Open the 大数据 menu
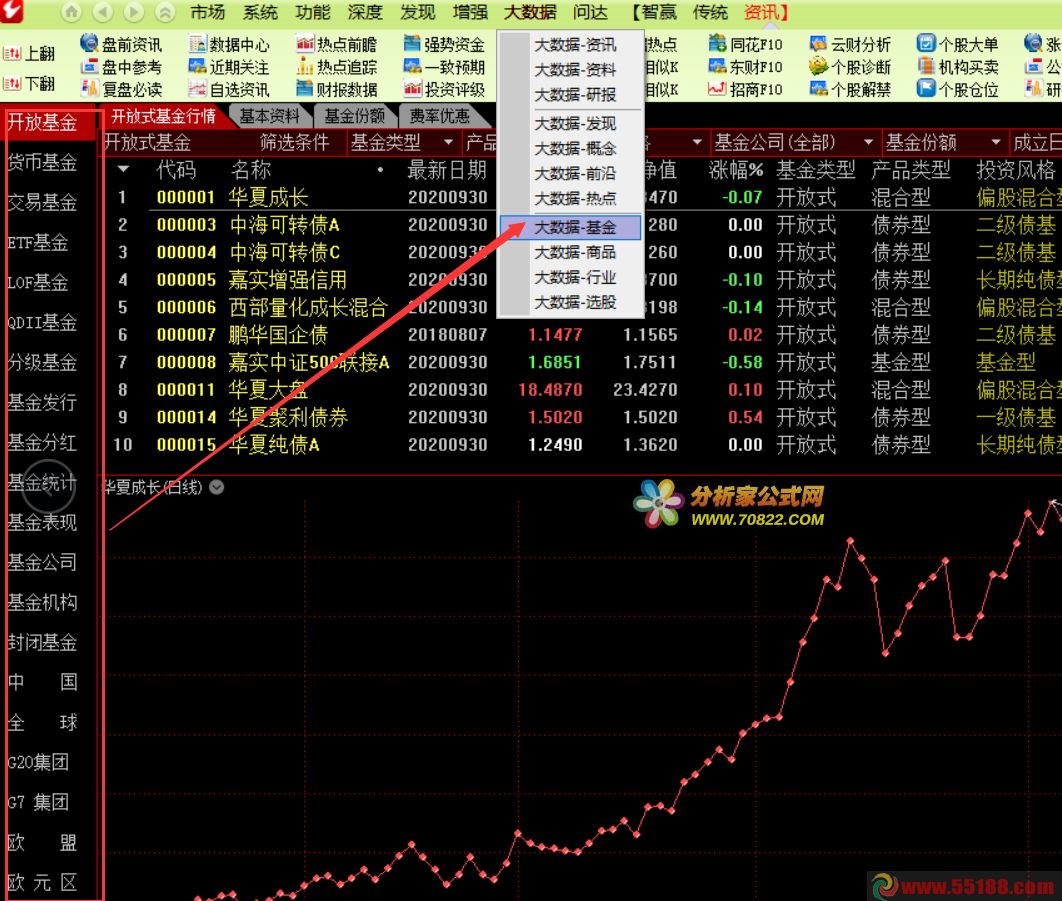This screenshot has width=1062, height=901. pyautogui.click(x=530, y=12)
